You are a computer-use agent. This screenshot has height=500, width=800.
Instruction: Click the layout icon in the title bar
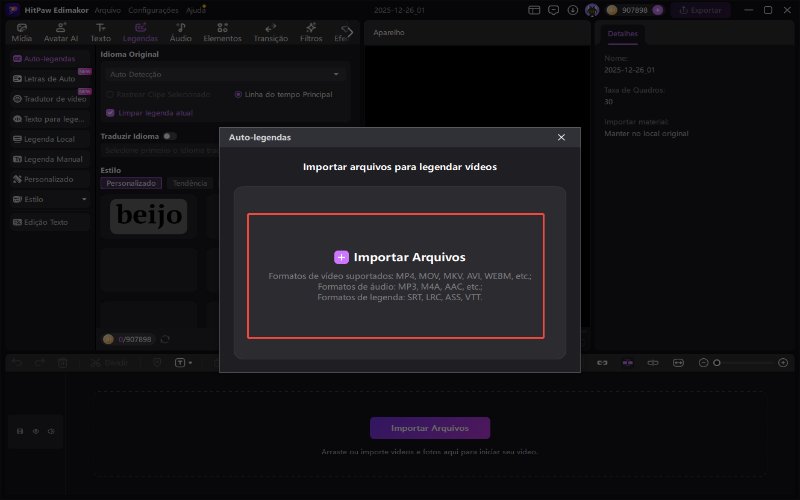coord(534,10)
